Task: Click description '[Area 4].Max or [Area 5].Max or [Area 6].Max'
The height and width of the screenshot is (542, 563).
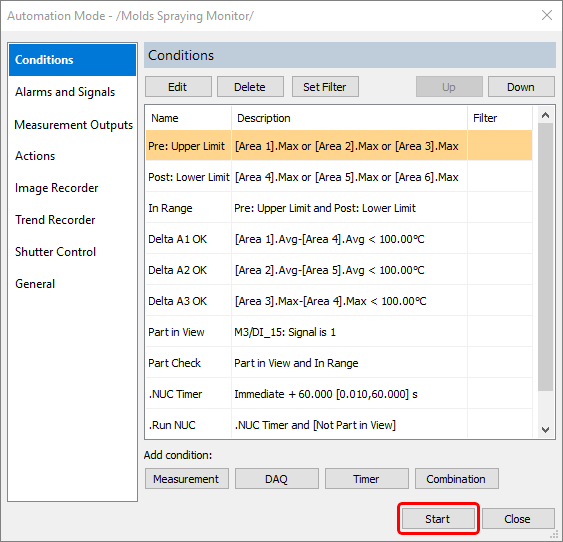Action: pos(346,177)
